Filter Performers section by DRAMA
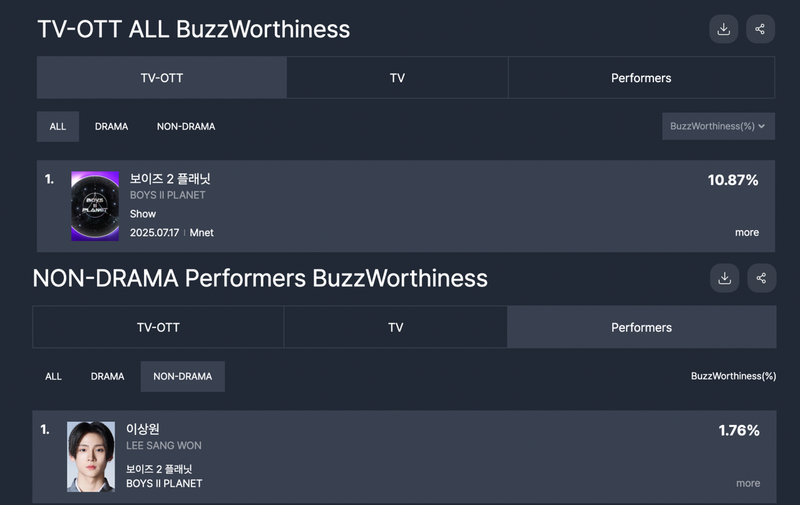The height and width of the screenshot is (505, 800). tap(107, 376)
